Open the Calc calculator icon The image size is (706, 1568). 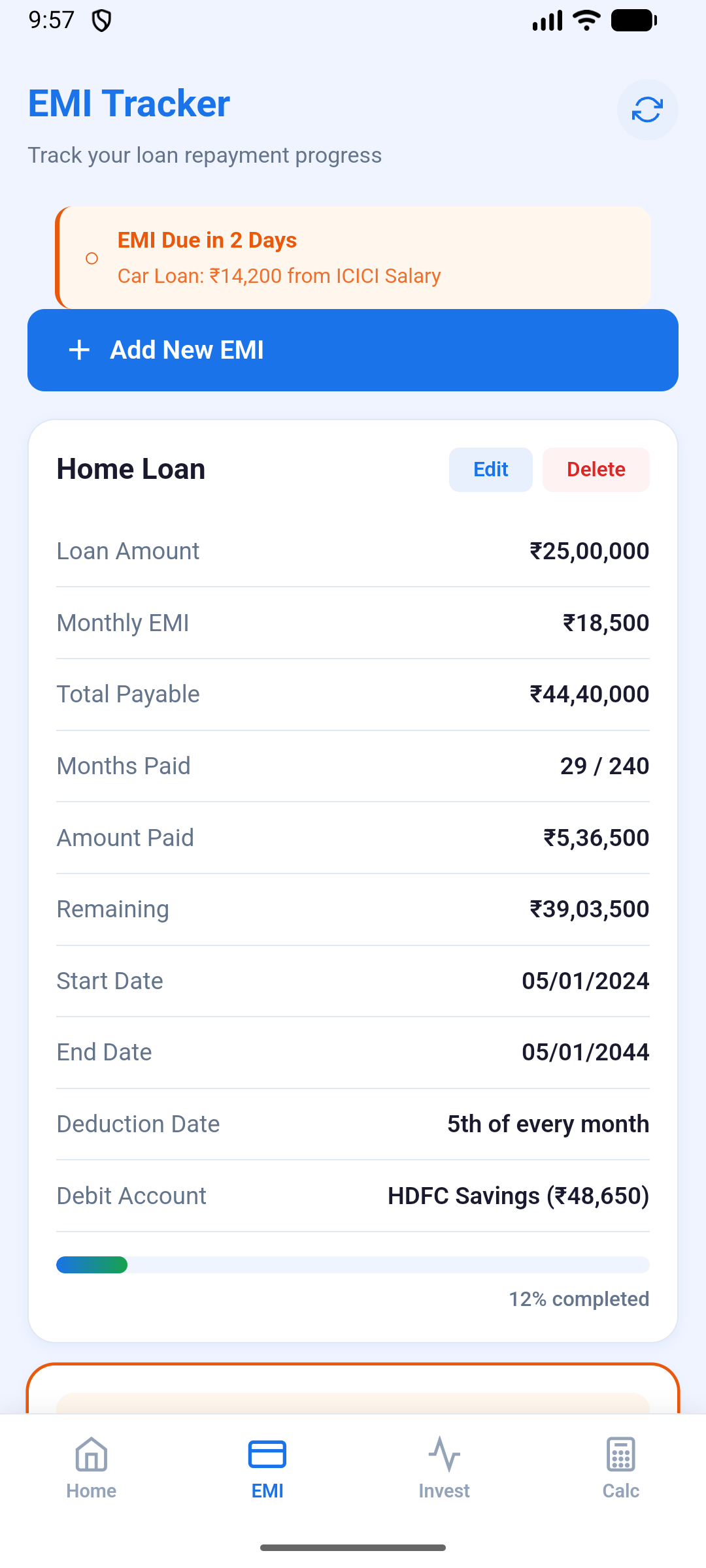621,1454
